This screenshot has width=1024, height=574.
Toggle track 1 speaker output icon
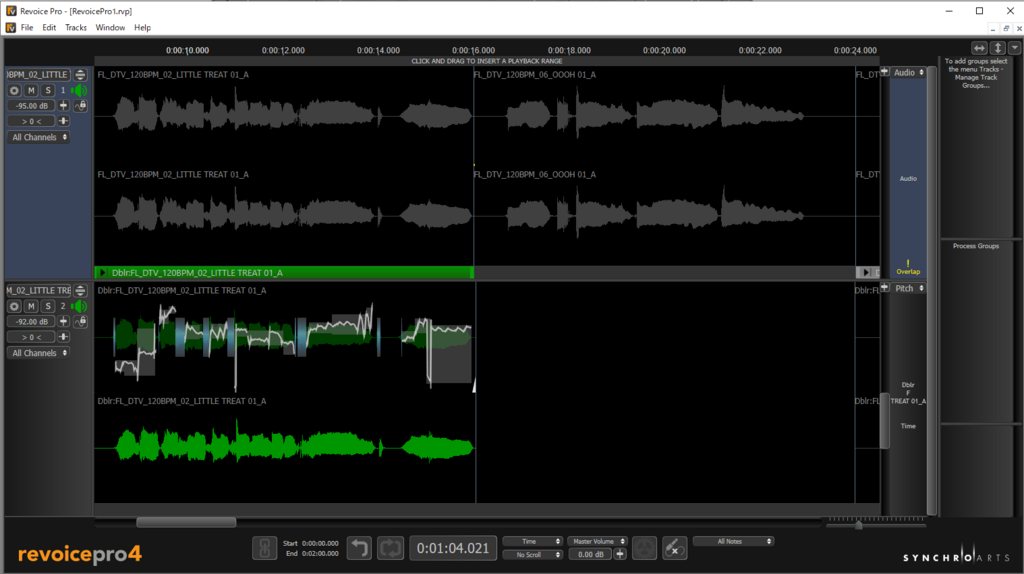click(79, 90)
